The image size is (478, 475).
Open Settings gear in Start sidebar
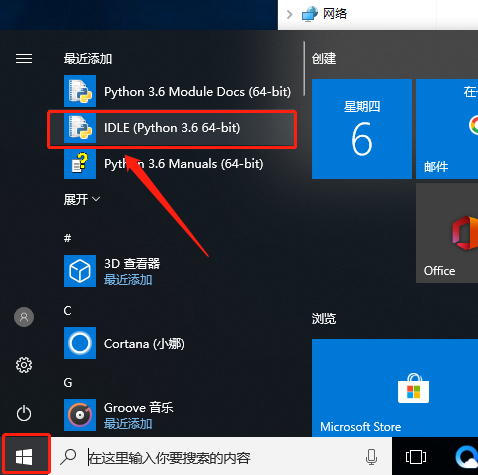(x=24, y=365)
